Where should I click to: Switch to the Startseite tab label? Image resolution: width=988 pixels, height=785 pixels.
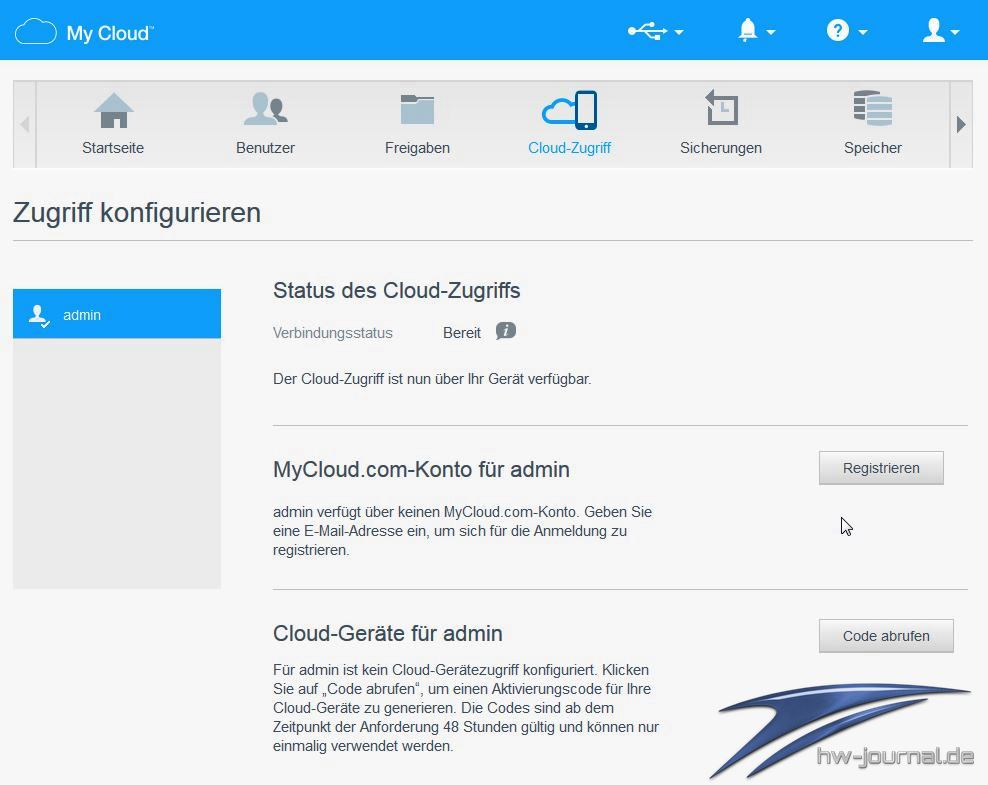(113, 148)
